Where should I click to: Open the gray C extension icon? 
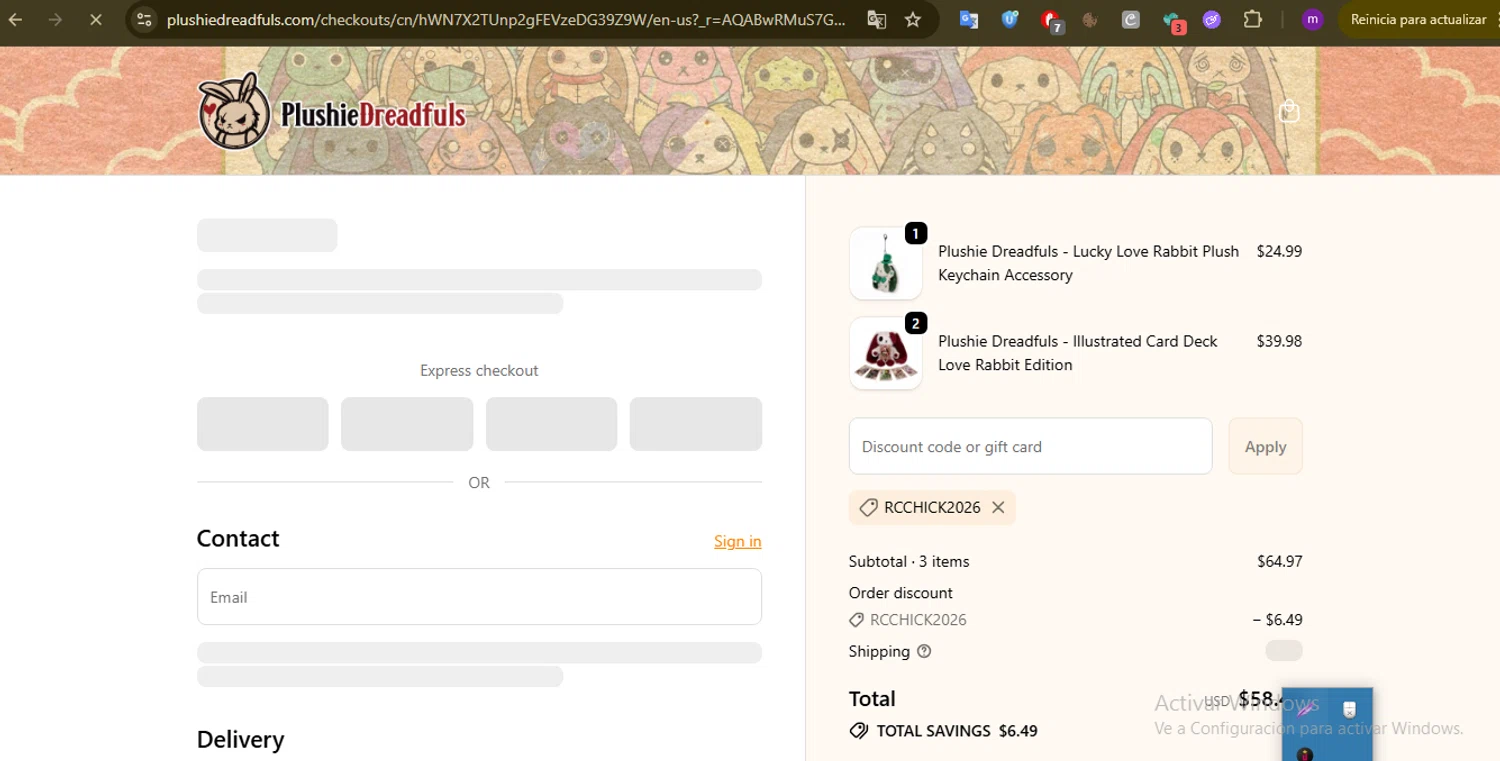pos(1130,19)
